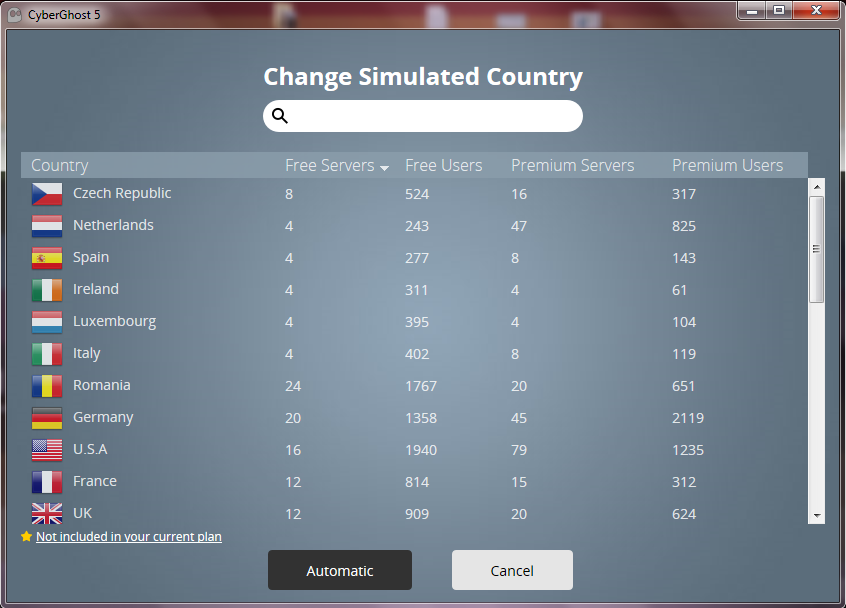Focus the country search input field
The width and height of the screenshot is (846, 608).
(x=423, y=116)
